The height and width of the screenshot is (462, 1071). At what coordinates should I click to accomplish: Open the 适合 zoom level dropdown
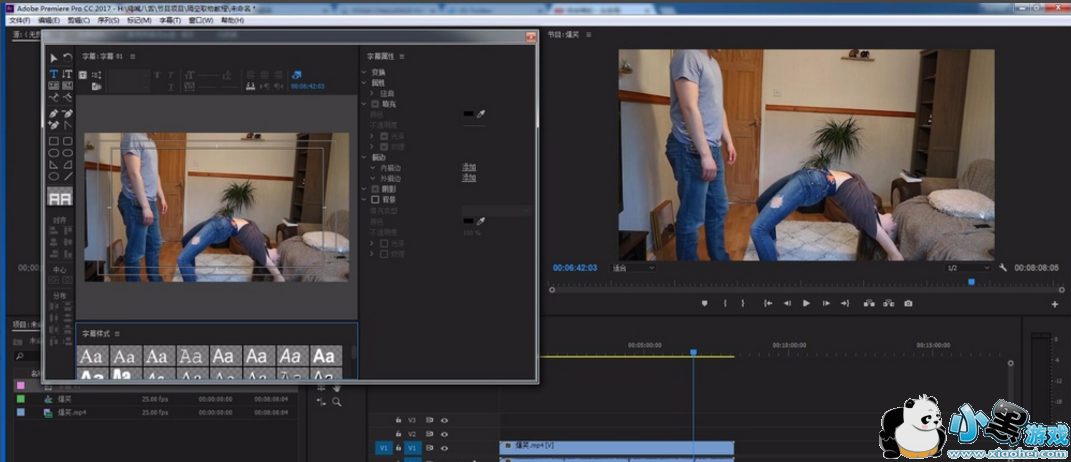(636, 268)
